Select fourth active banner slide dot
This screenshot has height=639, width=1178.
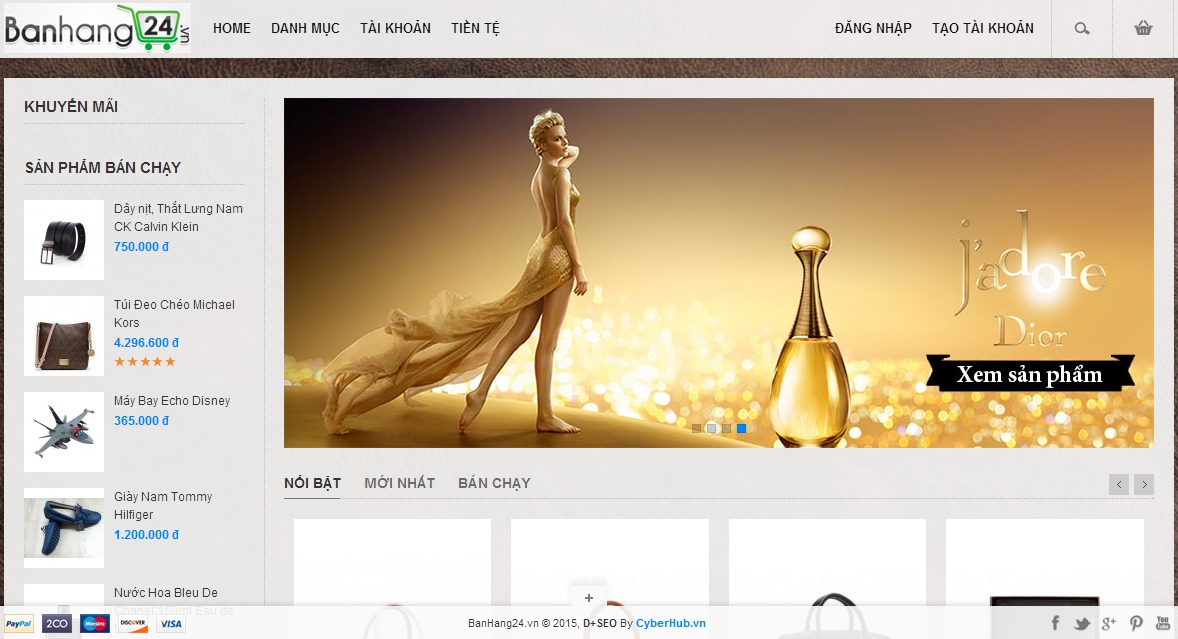point(742,429)
